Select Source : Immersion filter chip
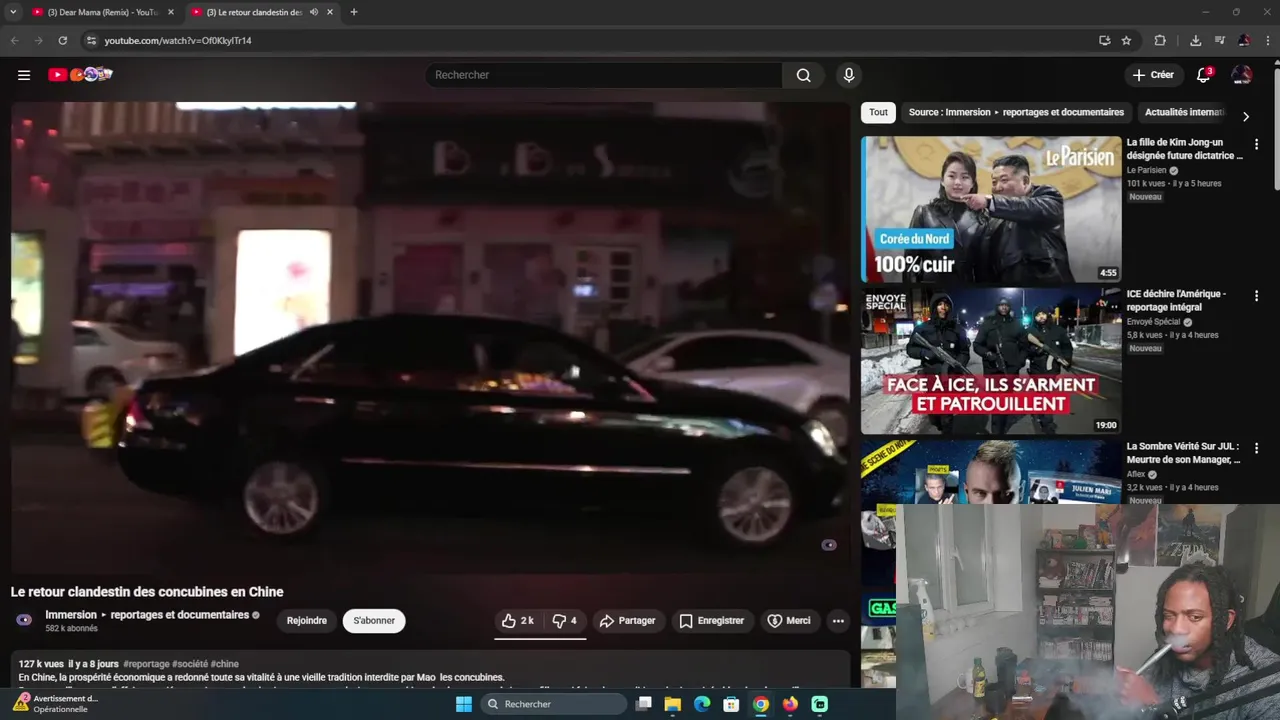Viewport: 1280px width, 720px height. tap(1016, 112)
